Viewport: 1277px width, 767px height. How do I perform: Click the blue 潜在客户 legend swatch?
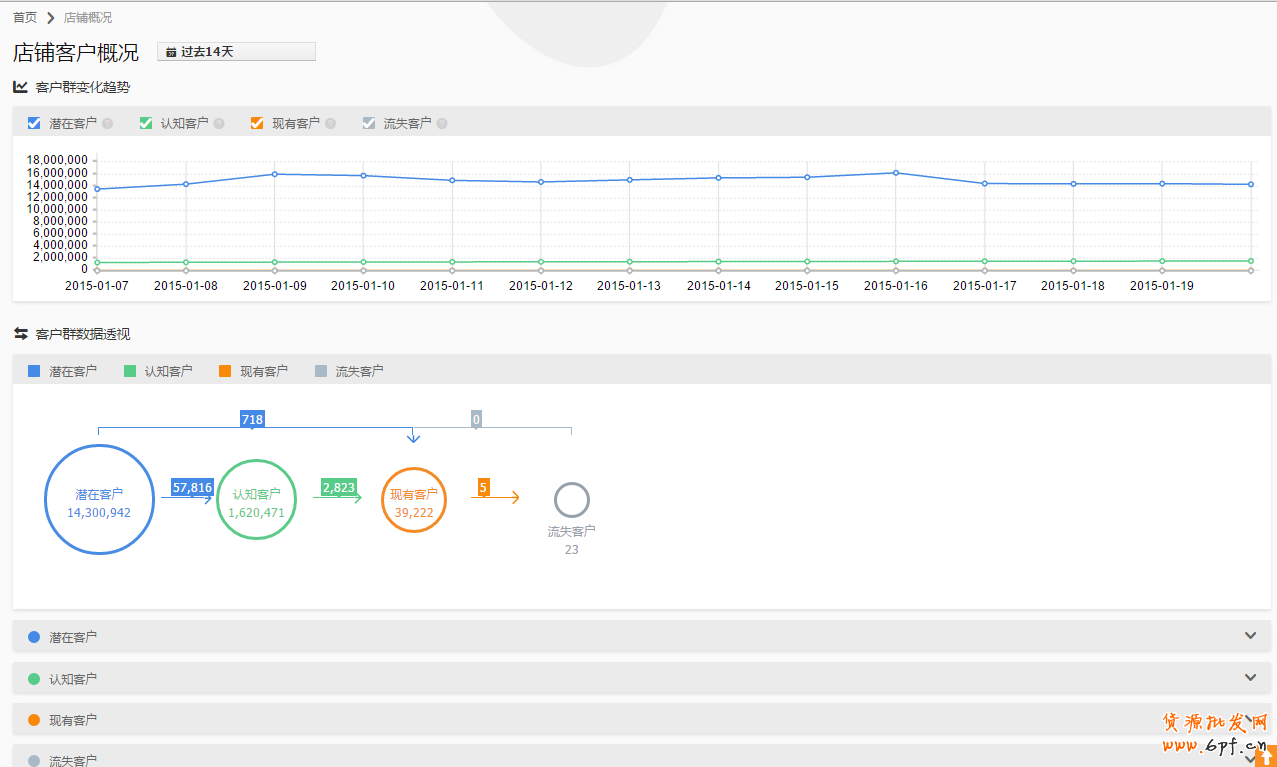(34, 371)
